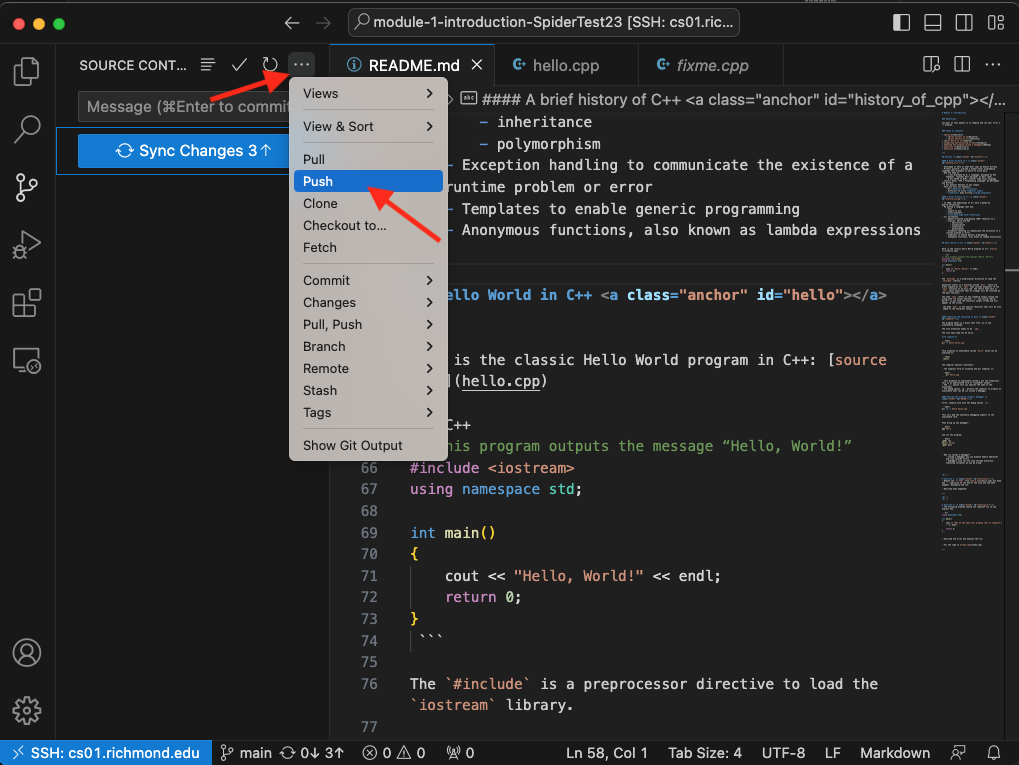Click the remote SSH indicator in status bar
Screen dimensions: 1019x765
(x=106, y=753)
